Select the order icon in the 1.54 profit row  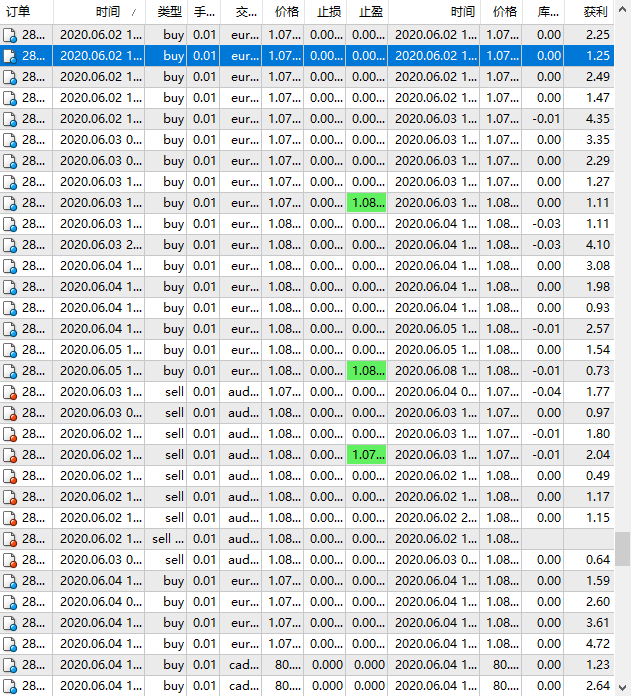pos(10,350)
